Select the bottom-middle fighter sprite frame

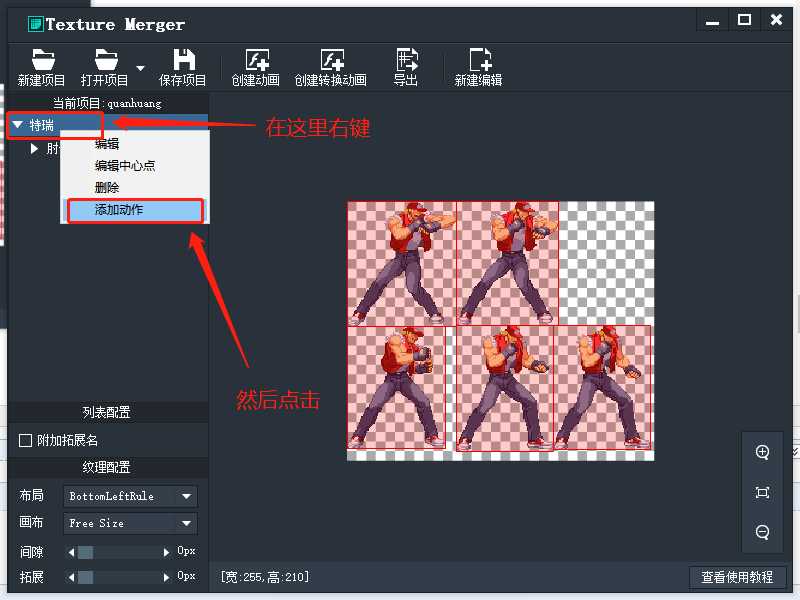[x=505, y=388]
